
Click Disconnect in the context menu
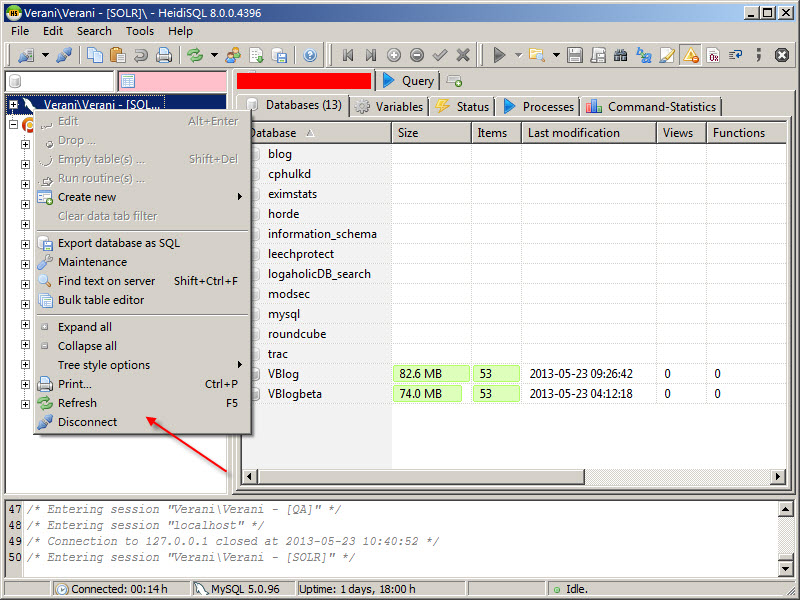pyautogui.click(x=87, y=422)
